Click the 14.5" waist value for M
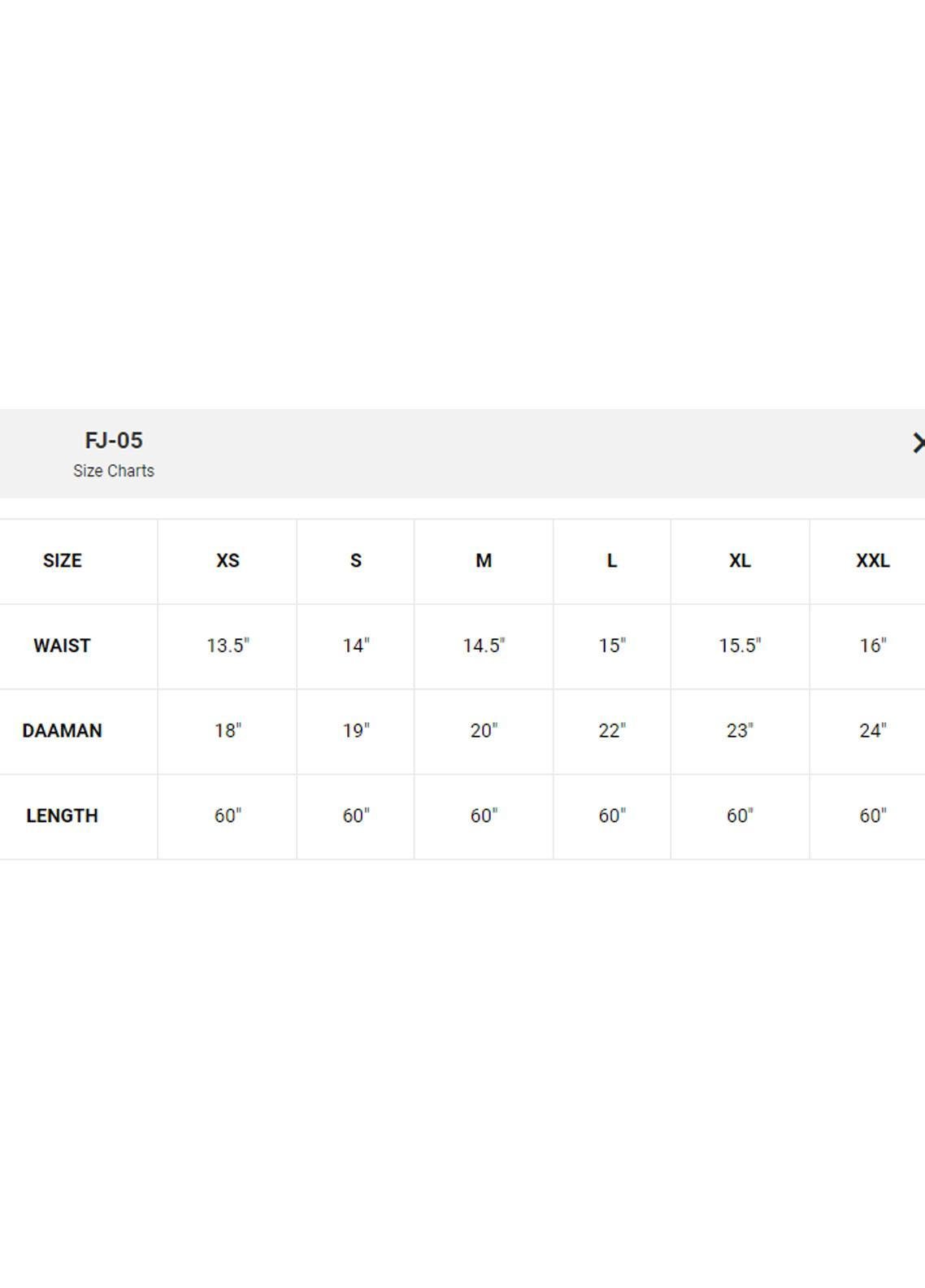Image resolution: width=925 pixels, height=1288 pixels. click(x=484, y=646)
